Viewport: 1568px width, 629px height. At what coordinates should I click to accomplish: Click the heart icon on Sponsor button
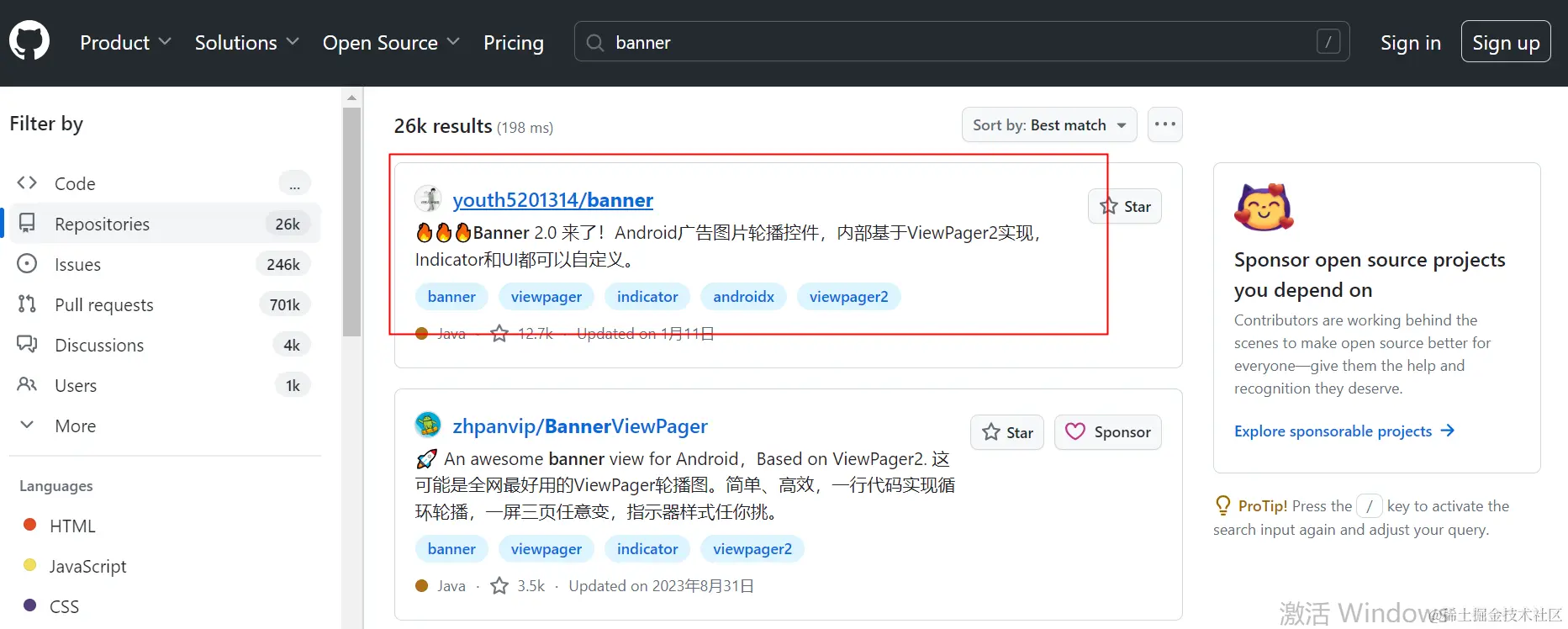(x=1075, y=431)
